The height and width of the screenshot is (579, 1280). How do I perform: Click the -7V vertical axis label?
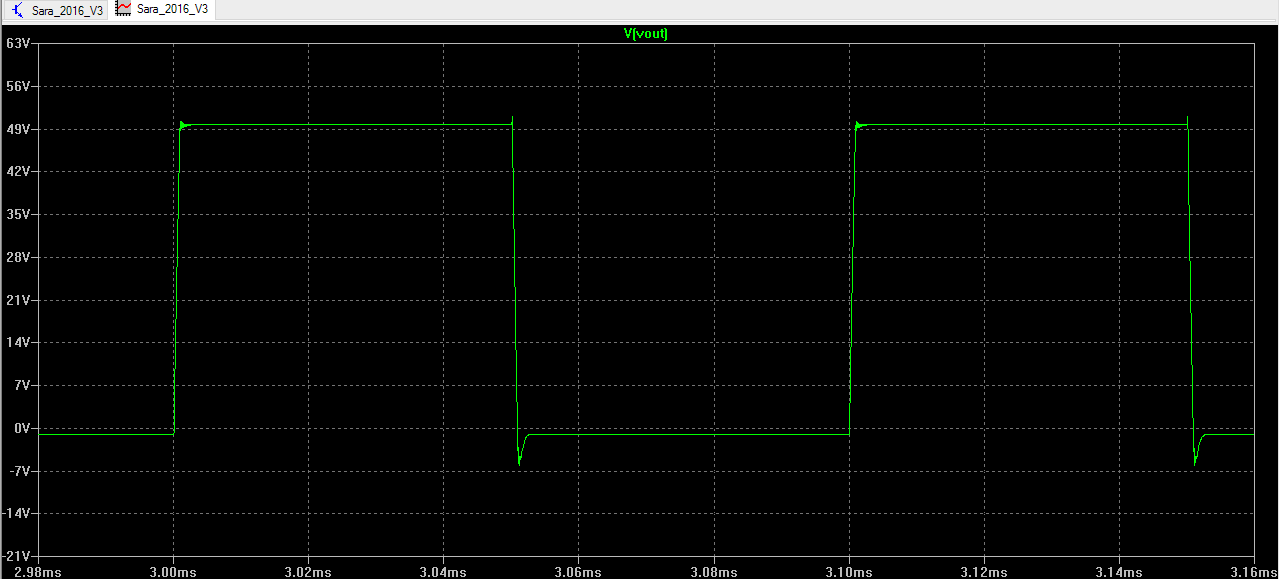pos(21,470)
